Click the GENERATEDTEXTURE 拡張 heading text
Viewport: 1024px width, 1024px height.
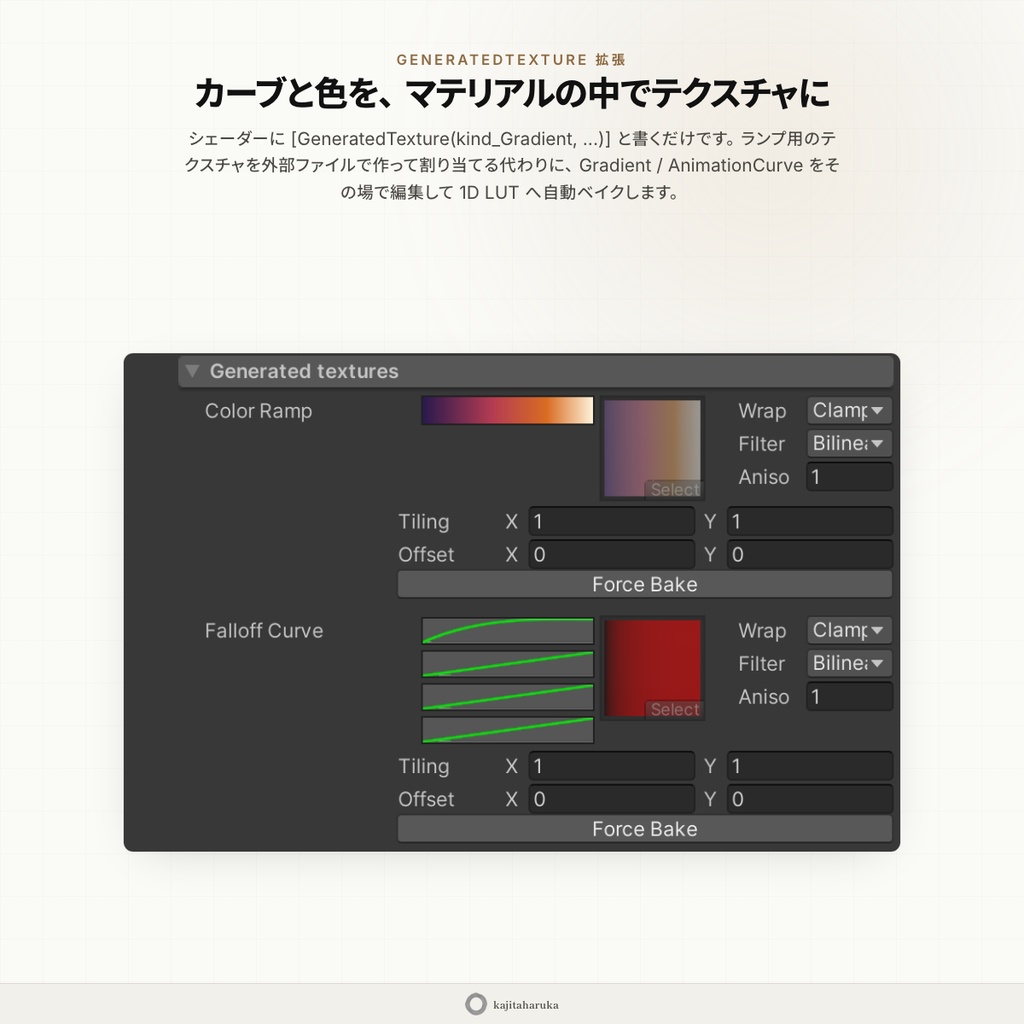tap(511, 59)
